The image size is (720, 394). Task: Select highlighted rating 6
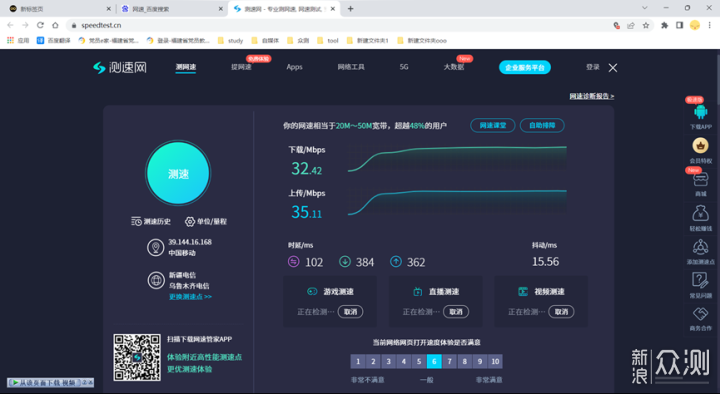(434, 361)
